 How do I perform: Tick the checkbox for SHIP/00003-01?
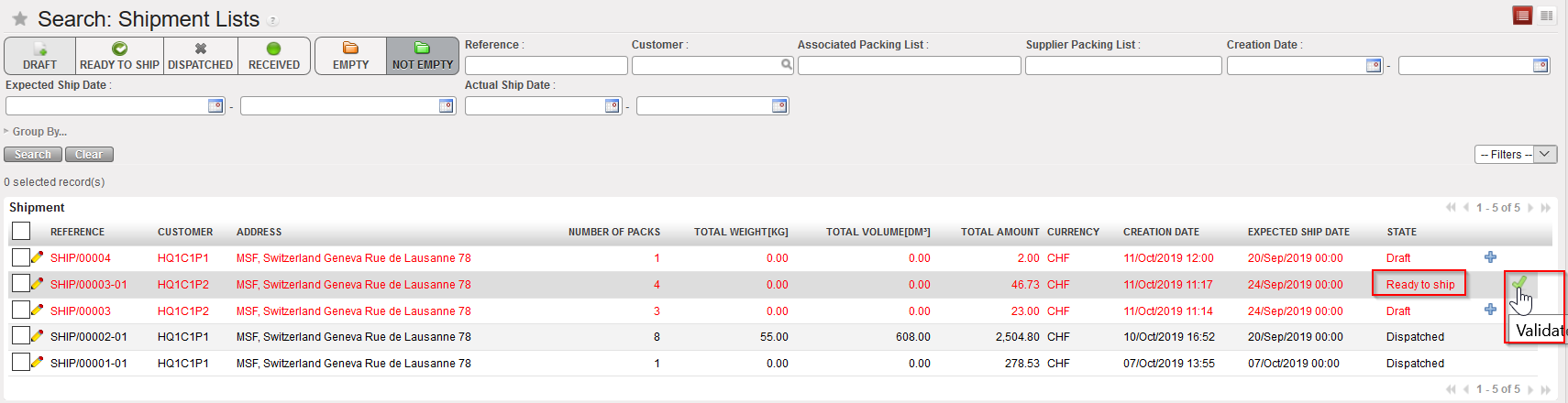(x=21, y=284)
